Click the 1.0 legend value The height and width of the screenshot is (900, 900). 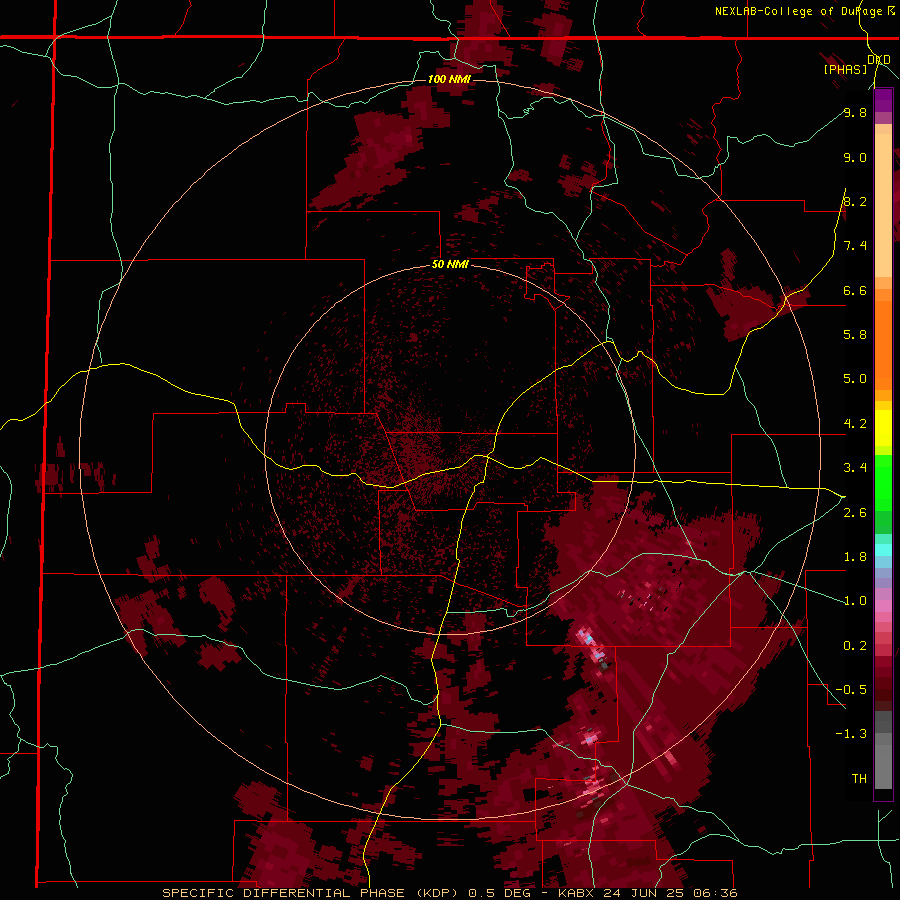[x=855, y=601]
